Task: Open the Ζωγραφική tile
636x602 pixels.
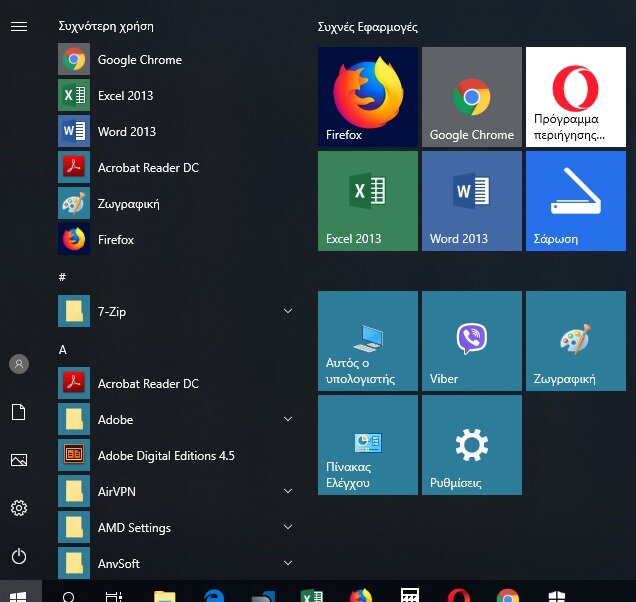Action: click(576, 341)
